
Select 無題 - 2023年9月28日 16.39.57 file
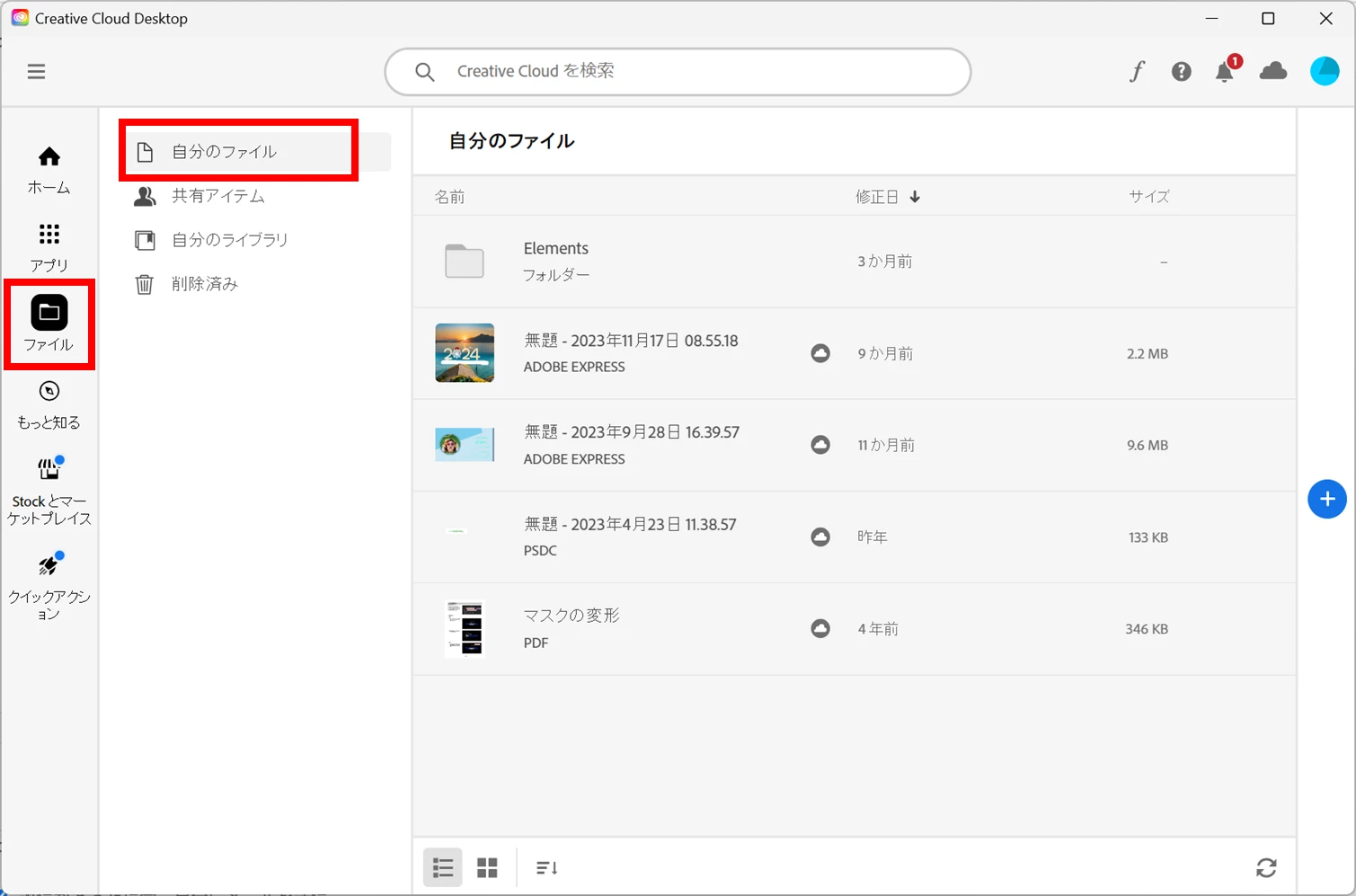[632, 432]
